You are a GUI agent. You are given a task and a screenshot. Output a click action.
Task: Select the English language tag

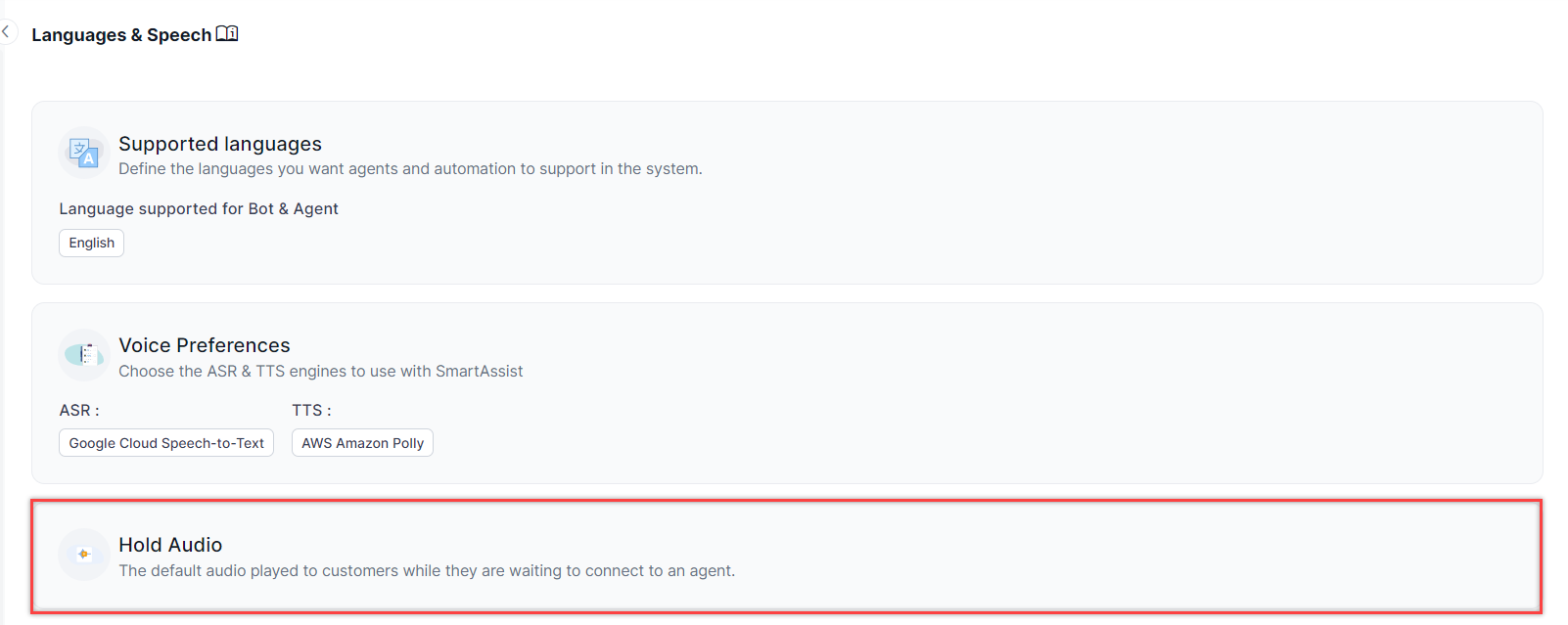coord(92,244)
